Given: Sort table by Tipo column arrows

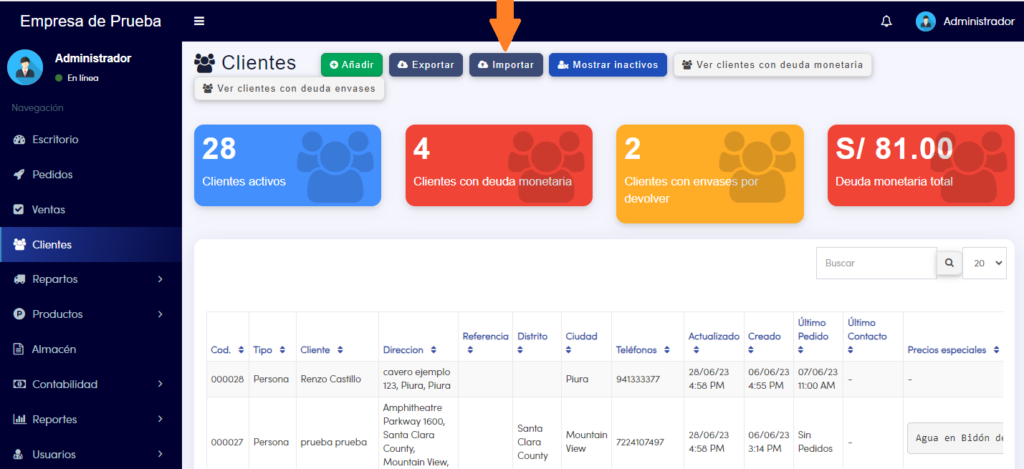Looking at the screenshot, I should point(282,350).
